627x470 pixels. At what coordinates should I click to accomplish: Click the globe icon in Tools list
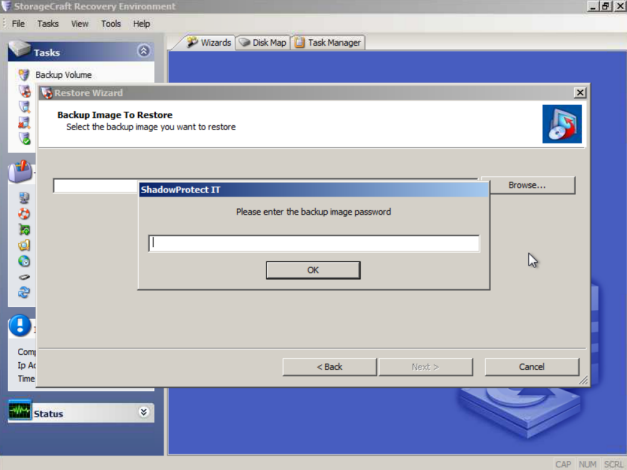(x=24, y=261)
